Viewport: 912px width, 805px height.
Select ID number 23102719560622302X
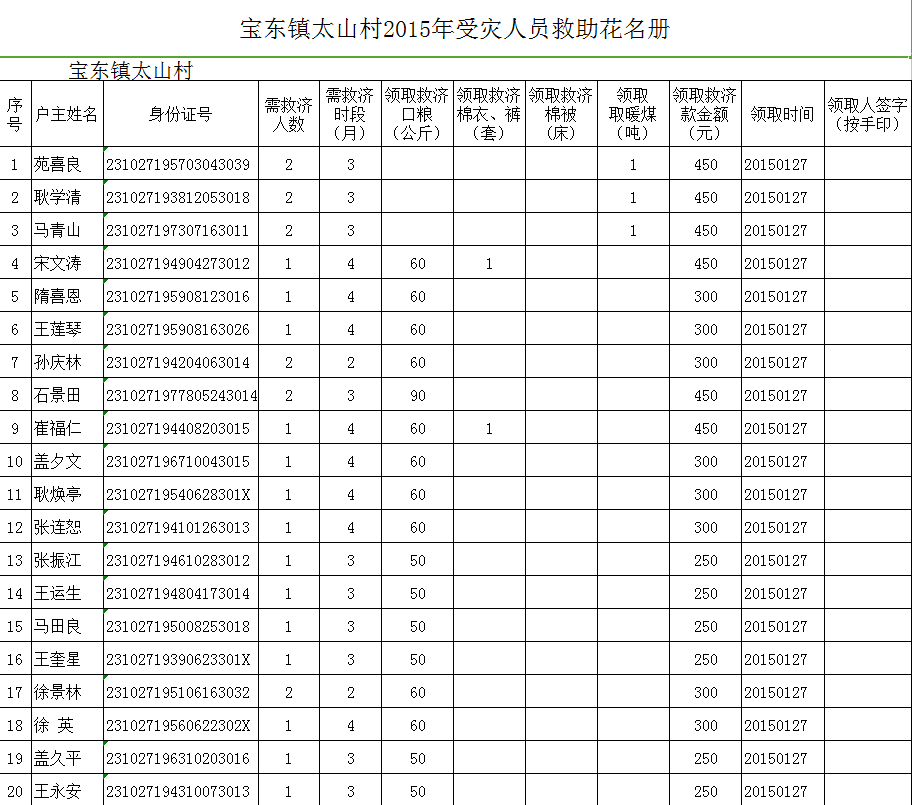(178, 726)
